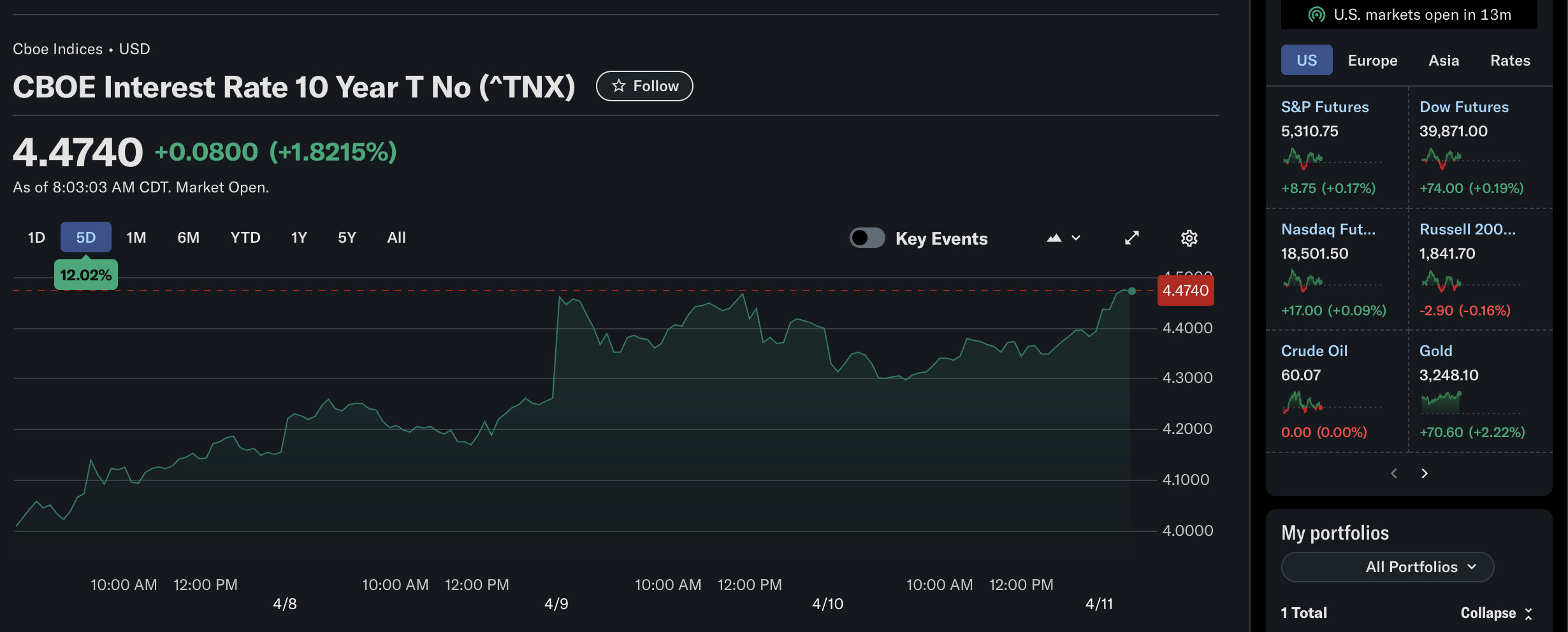Click Gold sparkline chart
Viewport: 1568px width, 632px height.
tap(1470, 403)
